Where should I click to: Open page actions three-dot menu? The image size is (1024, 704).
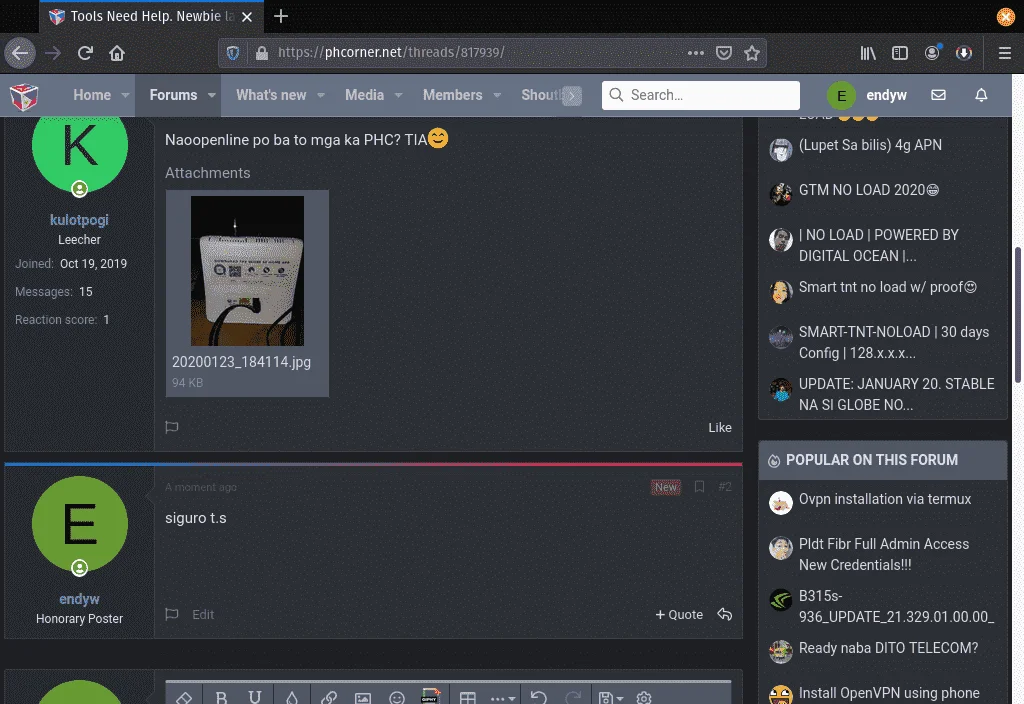696,53
